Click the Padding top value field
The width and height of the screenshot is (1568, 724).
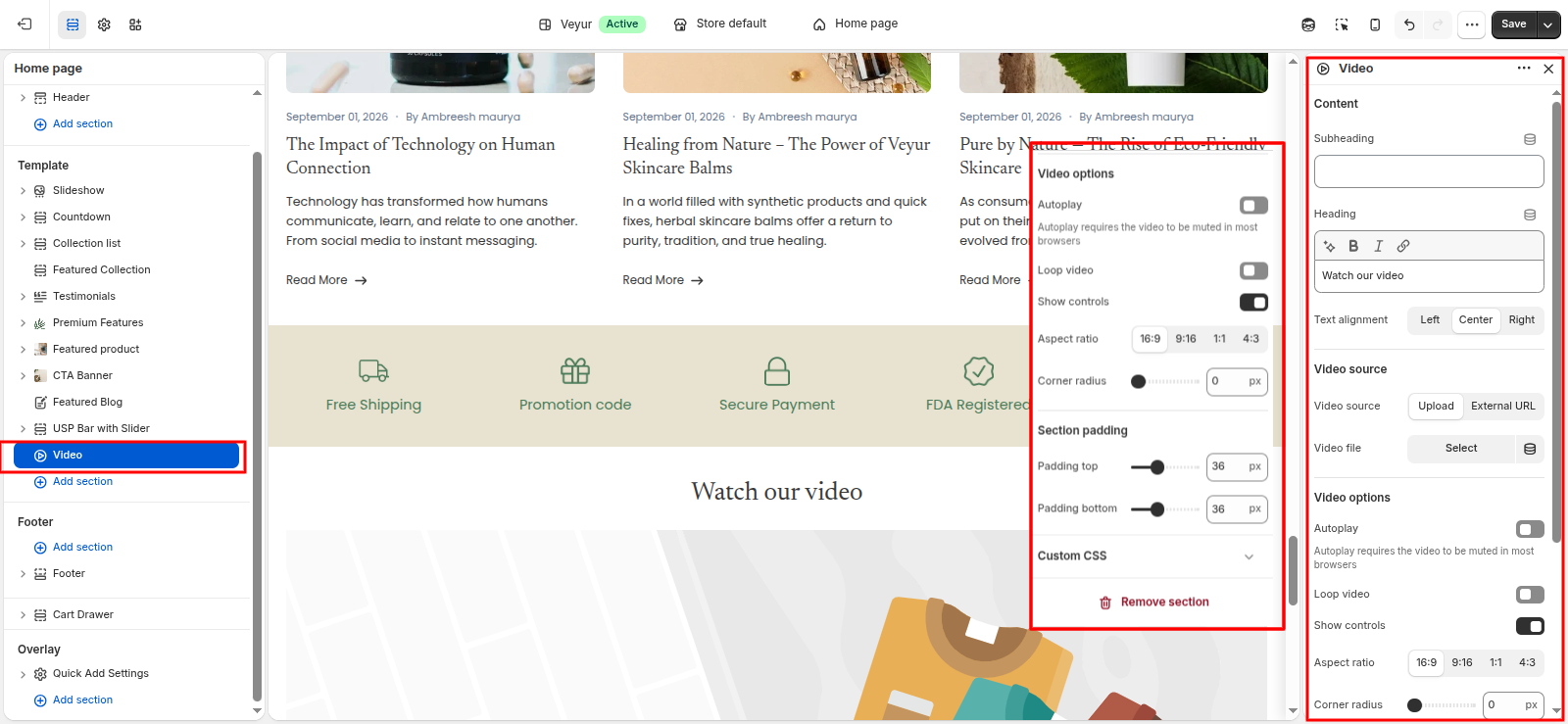pyautogui.click(x=1237, y=467)
